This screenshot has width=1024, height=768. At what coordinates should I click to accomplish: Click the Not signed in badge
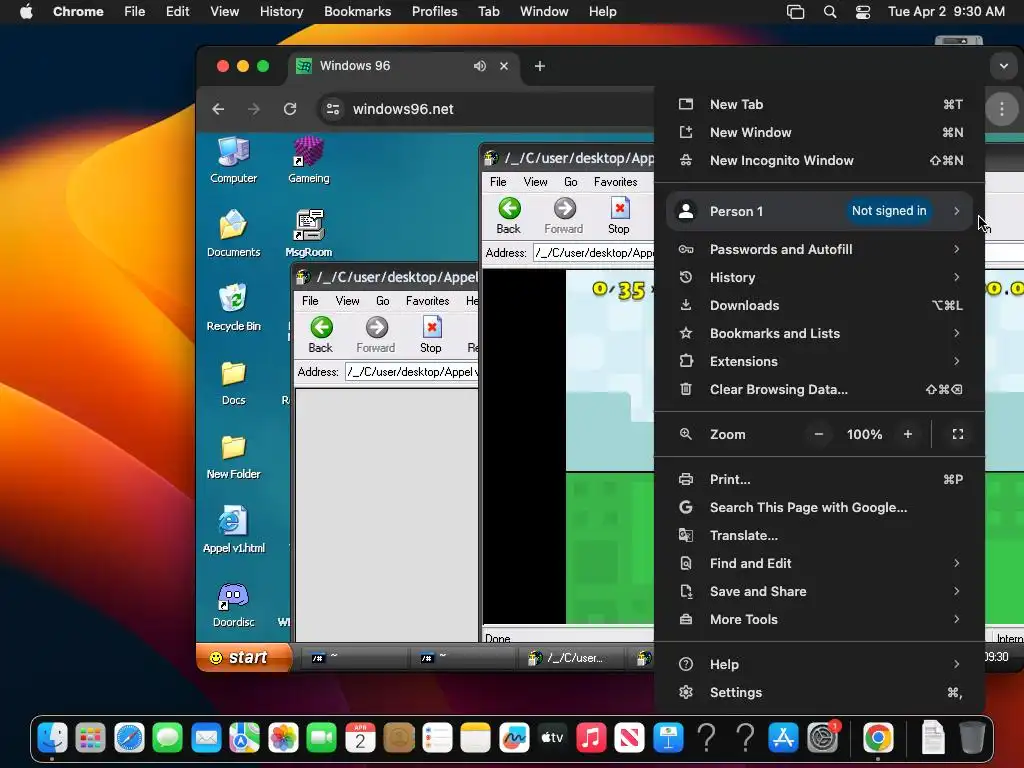(889, 211)
